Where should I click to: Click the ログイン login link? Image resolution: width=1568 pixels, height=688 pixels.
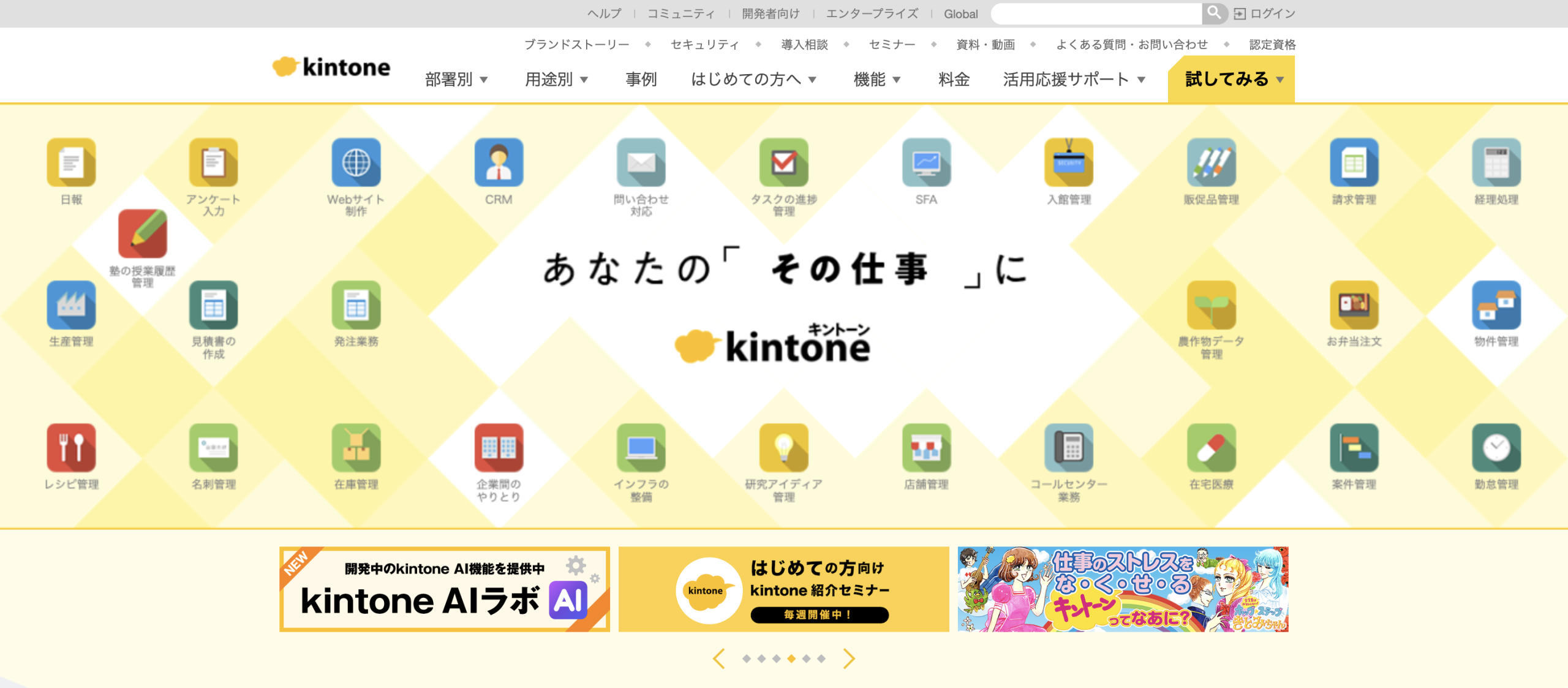(1265, 13)
